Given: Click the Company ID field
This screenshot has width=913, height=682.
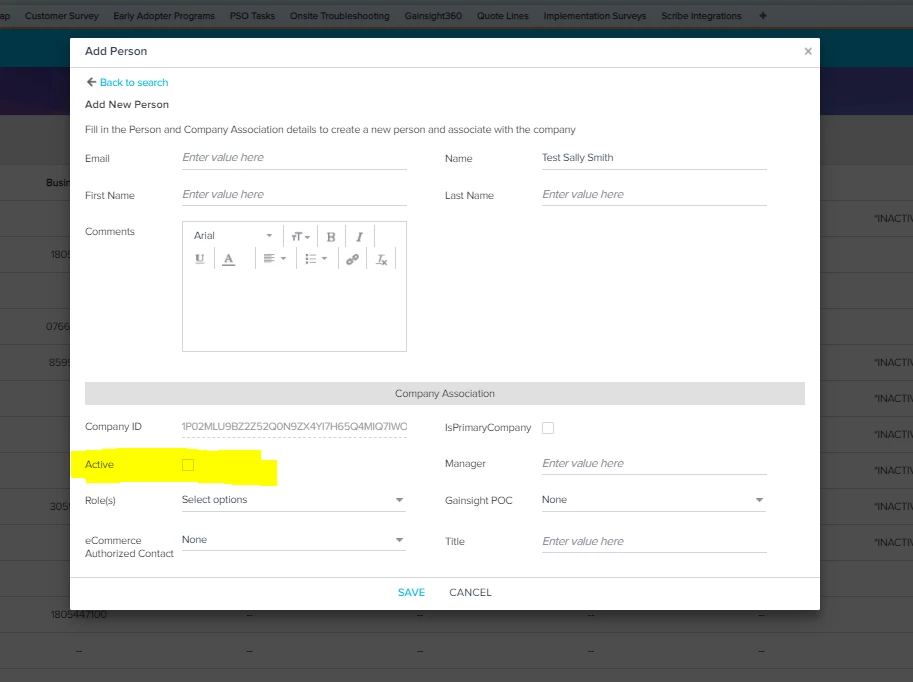Looking at the screenshot, I should 294,427.
